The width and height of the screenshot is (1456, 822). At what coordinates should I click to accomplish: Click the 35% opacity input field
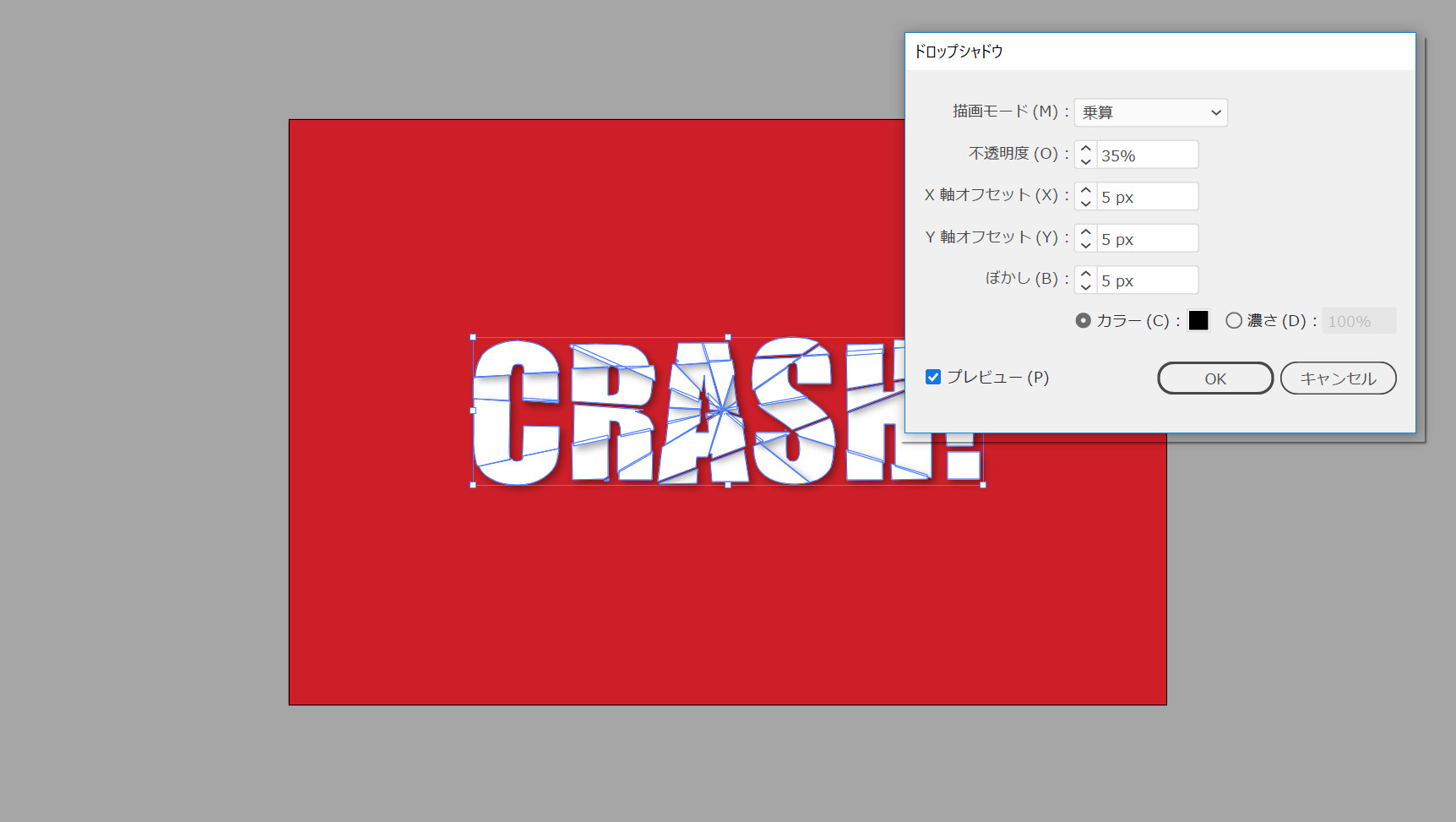(x=1146, y=155)
